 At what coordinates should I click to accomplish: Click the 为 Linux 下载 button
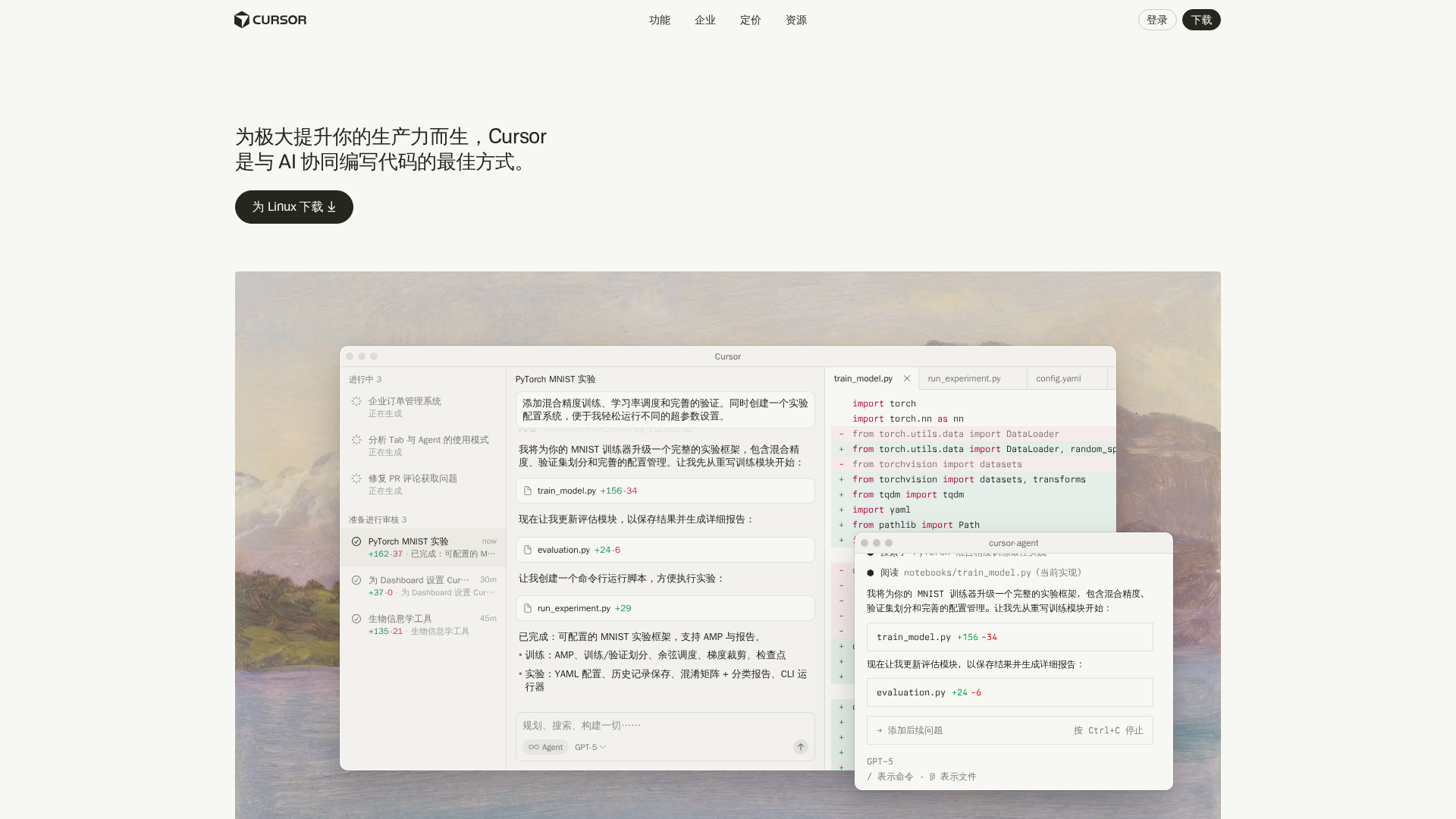(293, 206)
